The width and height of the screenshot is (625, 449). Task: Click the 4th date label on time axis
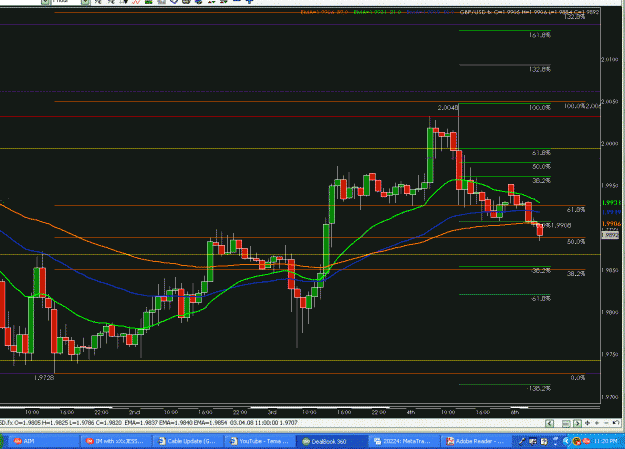coord(411,412)
